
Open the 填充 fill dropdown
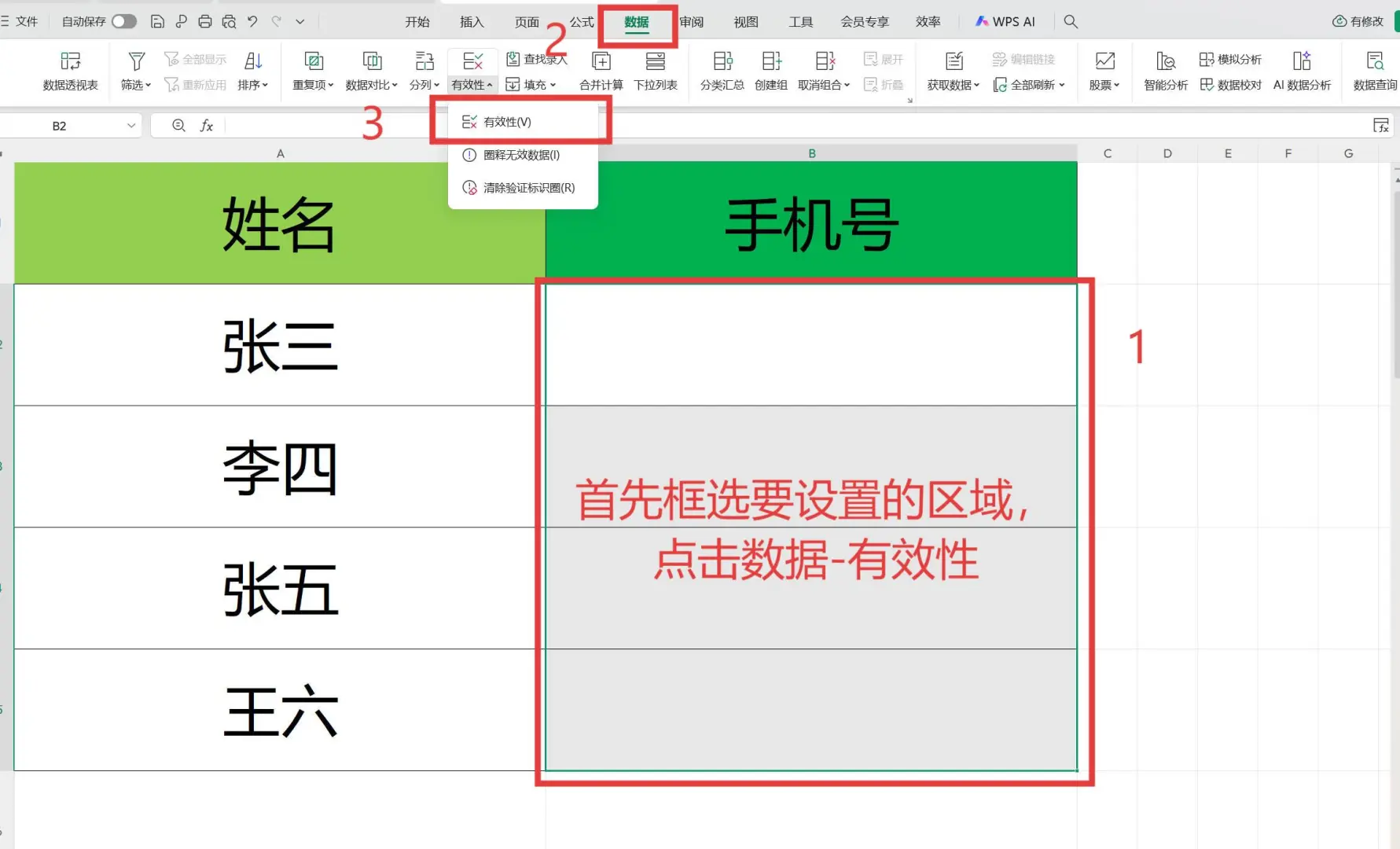click(531, 85)
